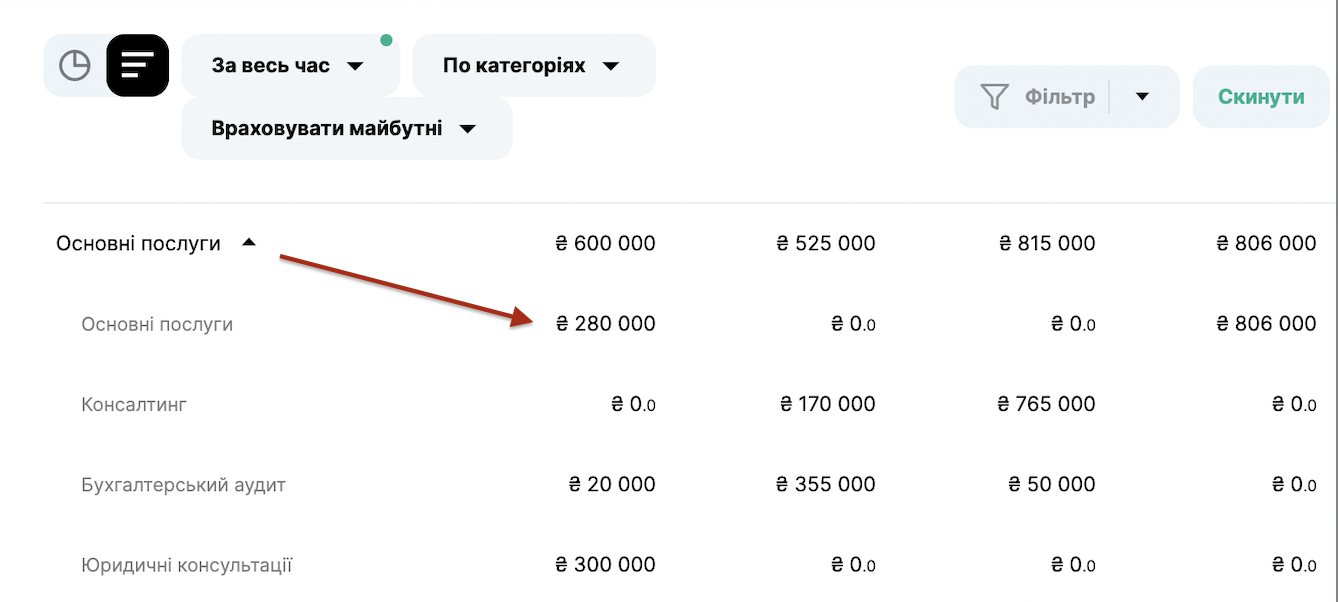Switch to pie chart view icon

point(75,66)
